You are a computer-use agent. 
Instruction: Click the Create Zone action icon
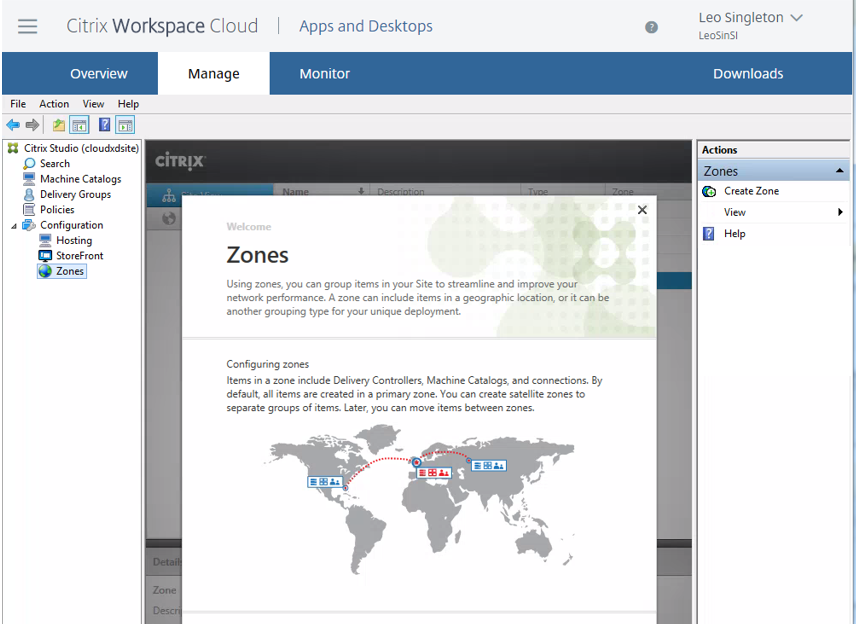709,191
